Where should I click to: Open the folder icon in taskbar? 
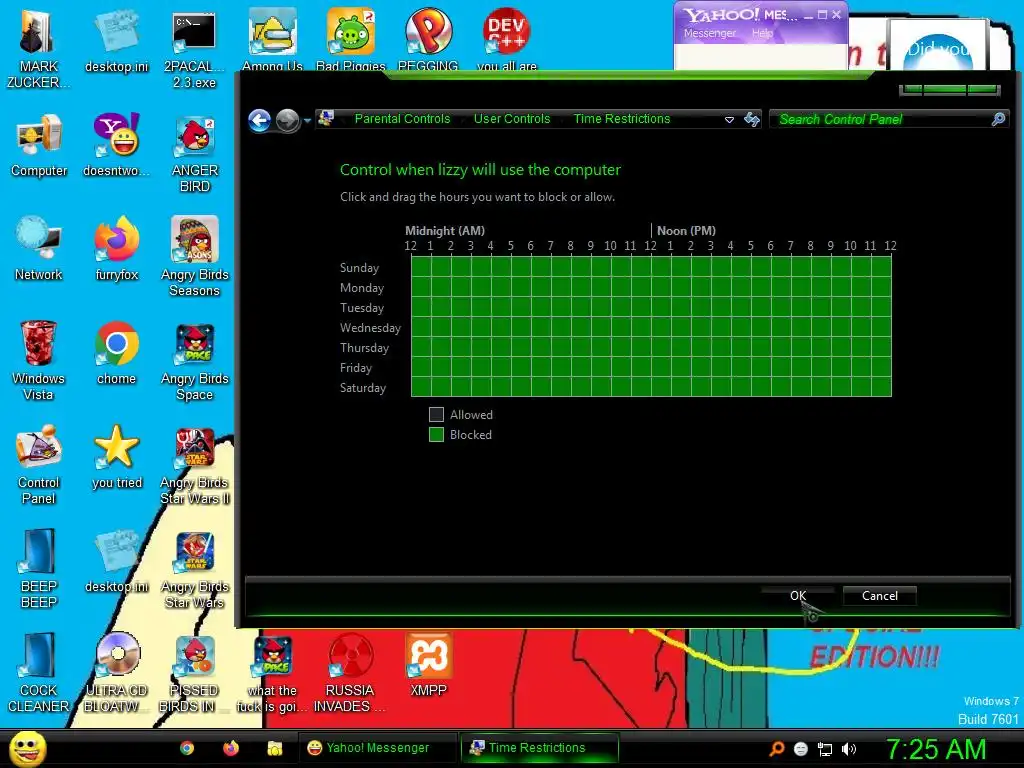click(274, 748)
